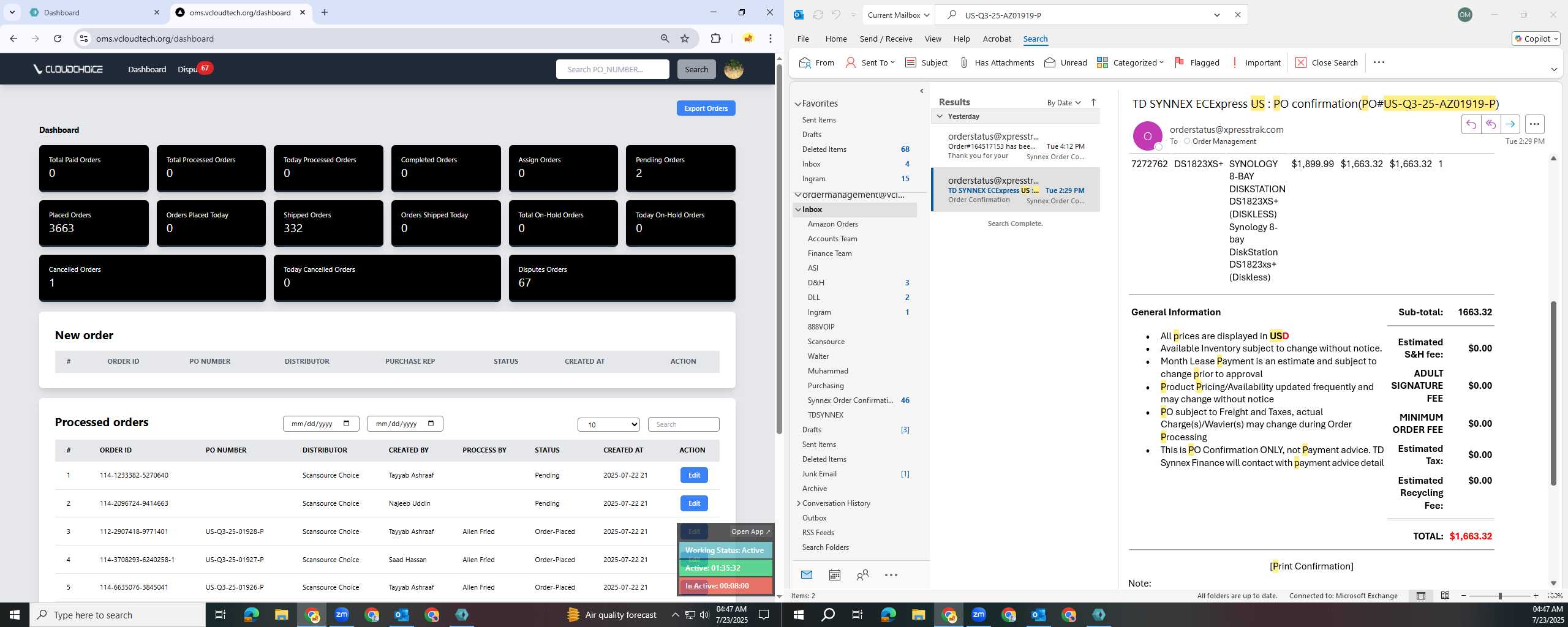The width and height of the screenshot is (1568, 627).
Task: Click the Outlook Send/Receive sync icon
Action: click(x=818, y=15)
